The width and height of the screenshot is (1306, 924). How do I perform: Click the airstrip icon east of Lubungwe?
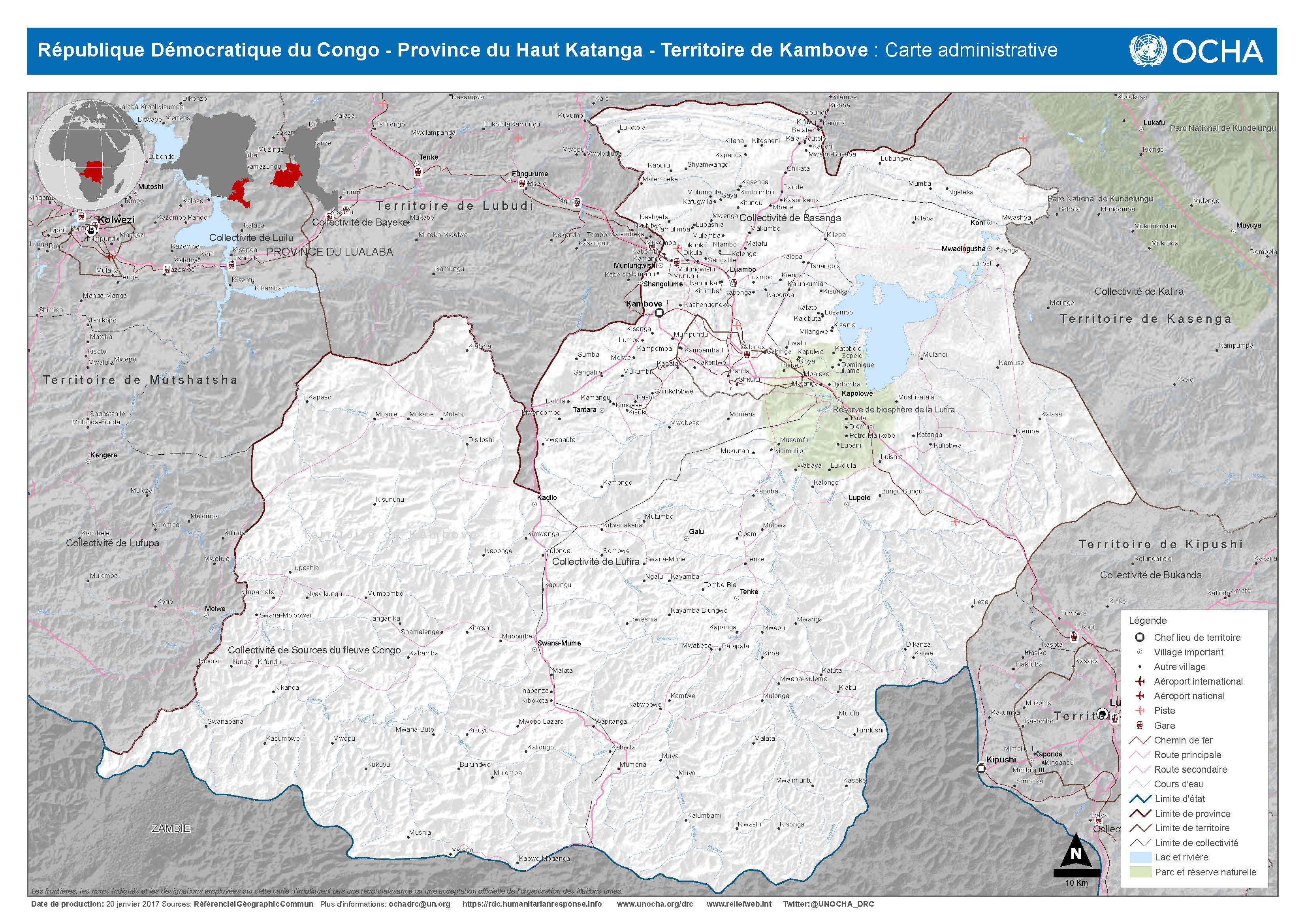1024,138
